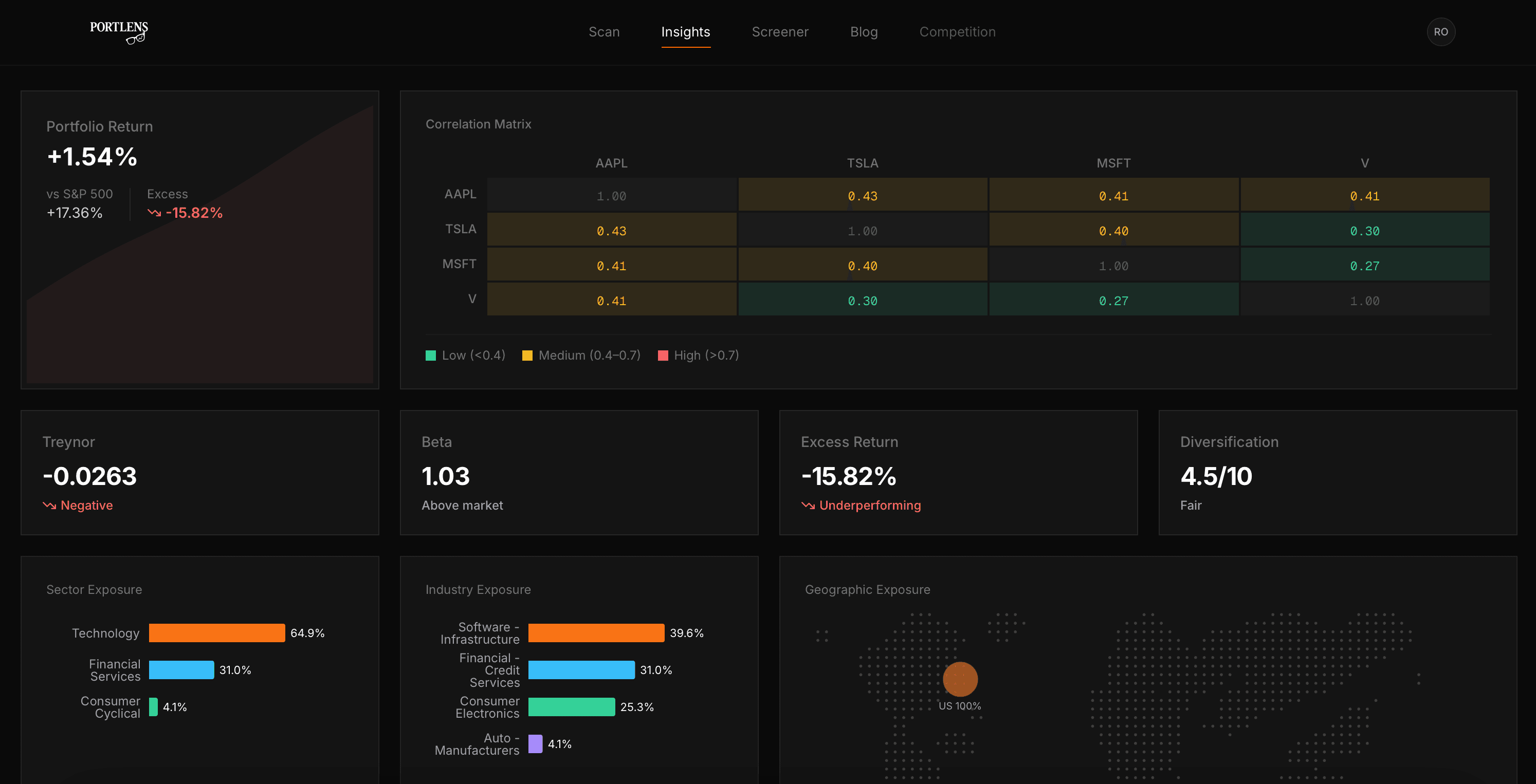1536x784 pixels.
Task: Click the purple Auto - Manufacturers bar
Action: click(x=536, y=743)
